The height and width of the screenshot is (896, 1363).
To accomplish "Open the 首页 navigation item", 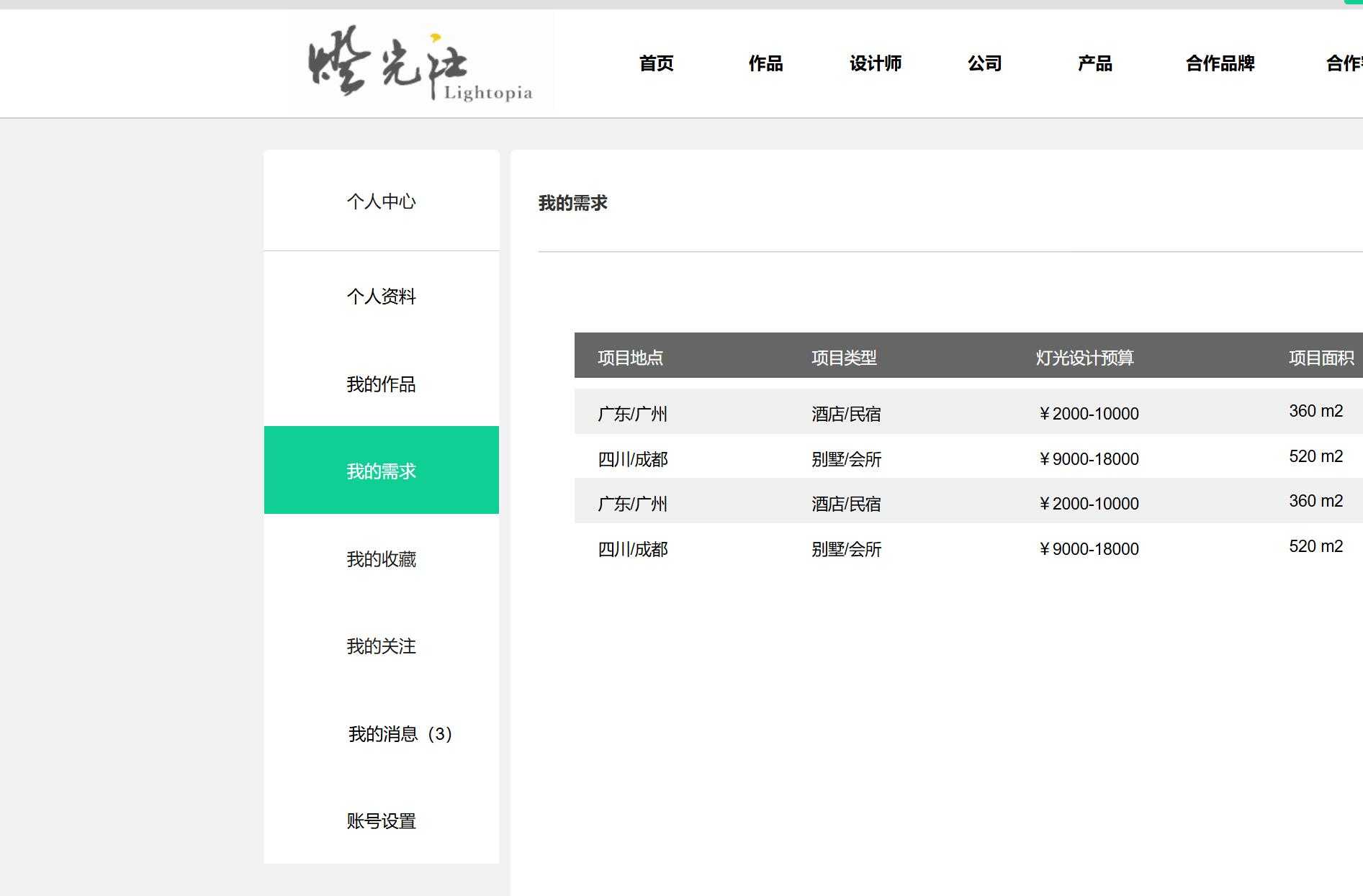I will point(656,63).
